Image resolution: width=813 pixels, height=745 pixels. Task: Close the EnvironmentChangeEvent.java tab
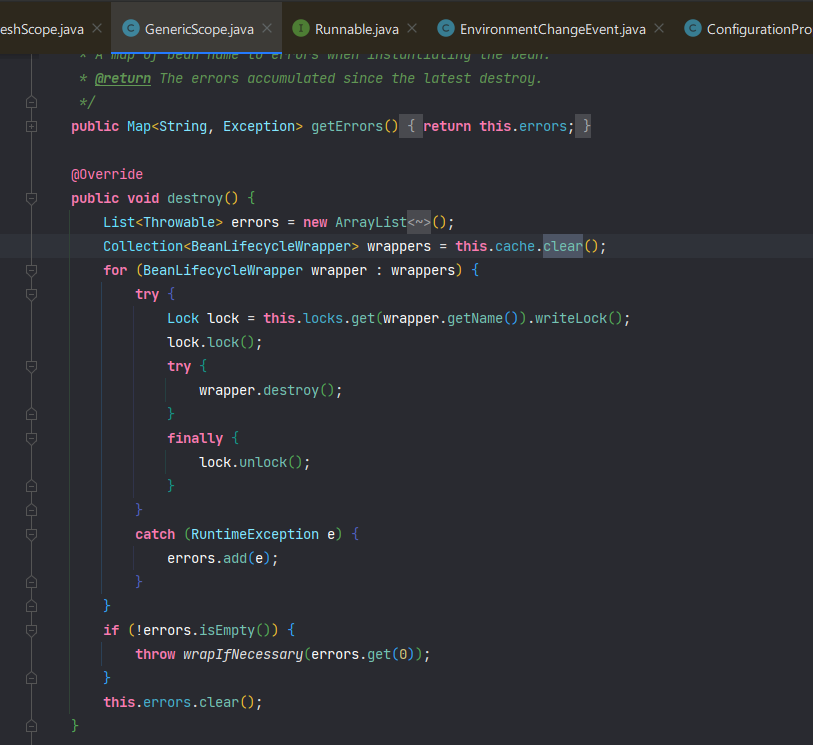click(x=659, y=29)
